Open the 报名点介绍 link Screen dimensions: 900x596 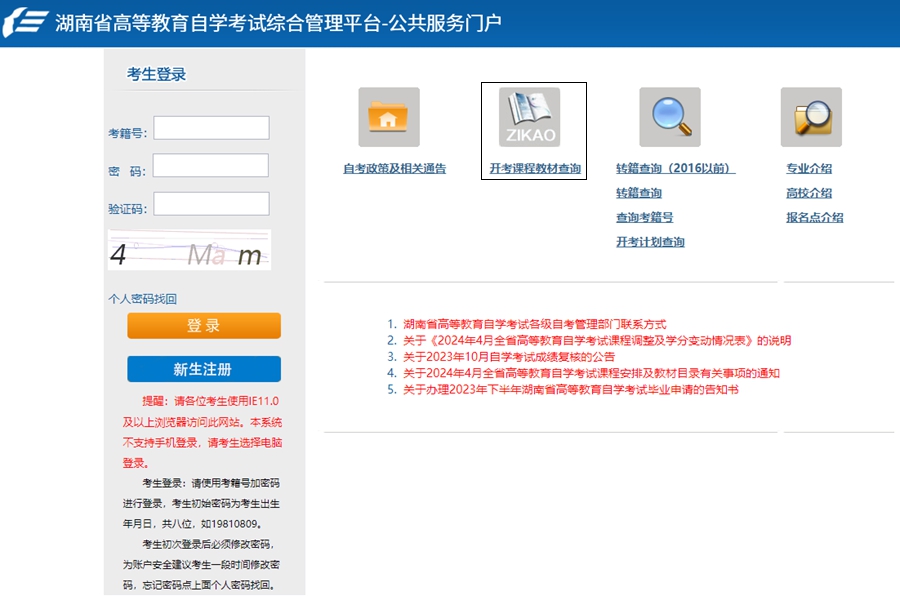click(x=814, y=217)
